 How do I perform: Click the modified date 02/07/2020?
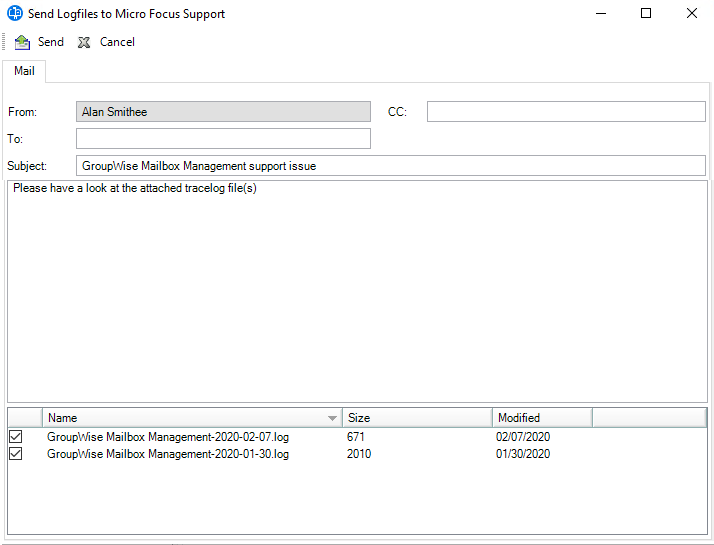point(523,437)
